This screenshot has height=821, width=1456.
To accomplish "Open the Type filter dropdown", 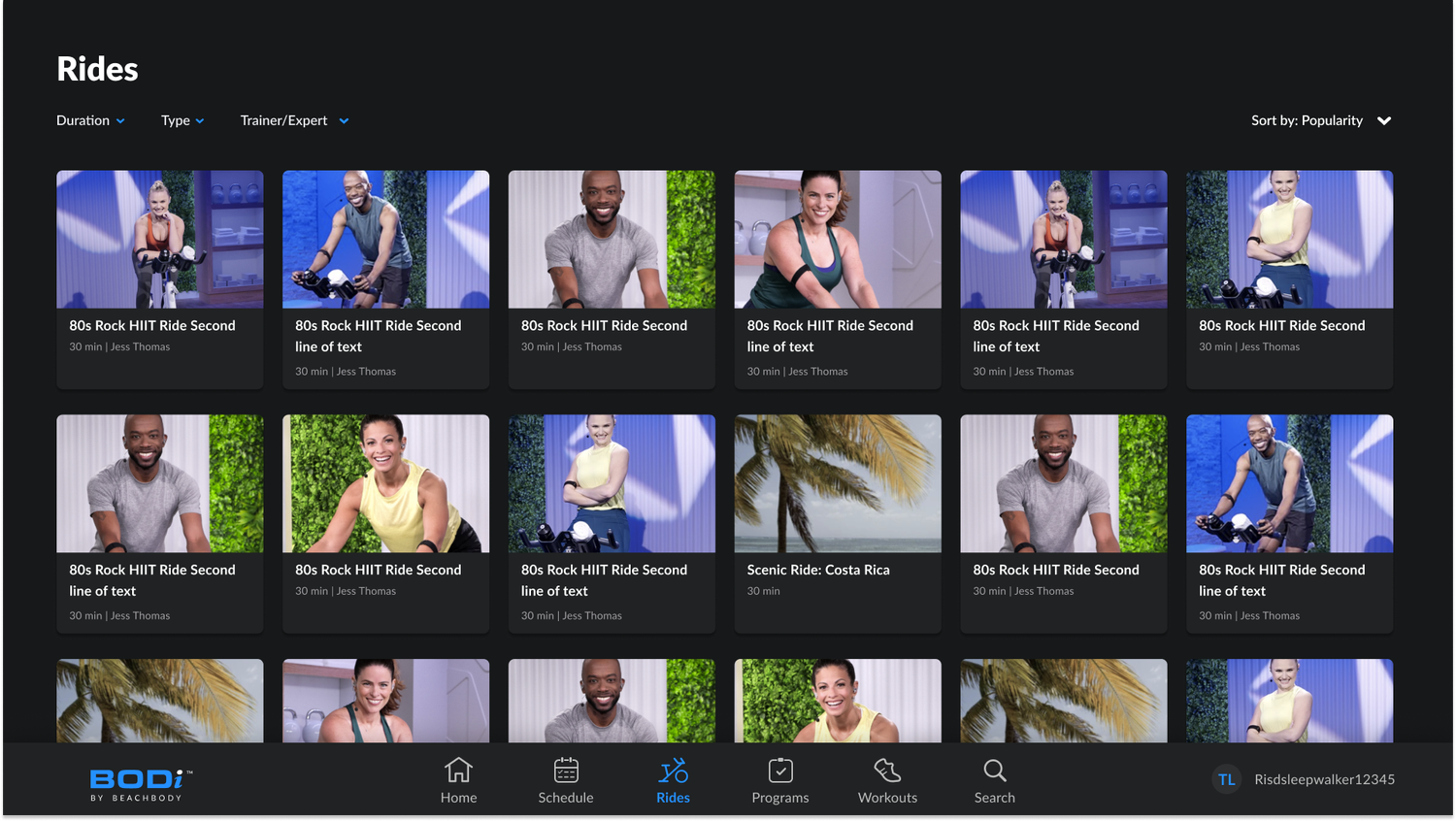I will click(x=182, y=120).
